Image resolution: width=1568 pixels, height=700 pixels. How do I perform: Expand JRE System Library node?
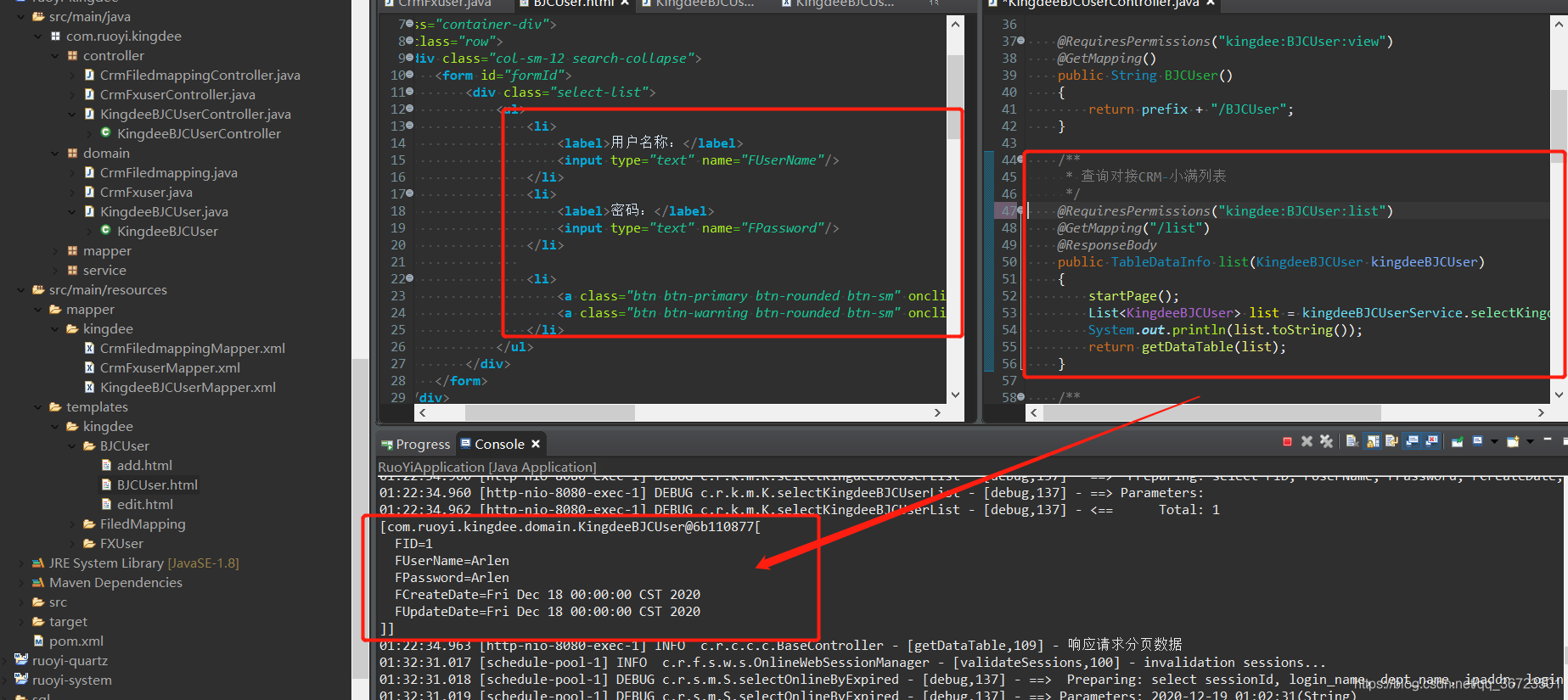click(21, 563)
